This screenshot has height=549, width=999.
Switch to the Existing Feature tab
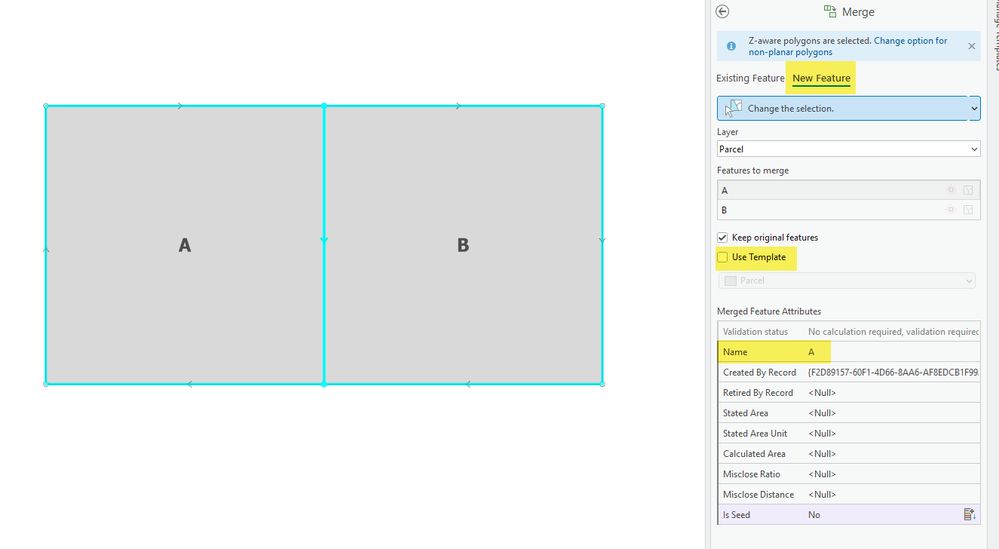pyautogui.click(x=750, y=78)
